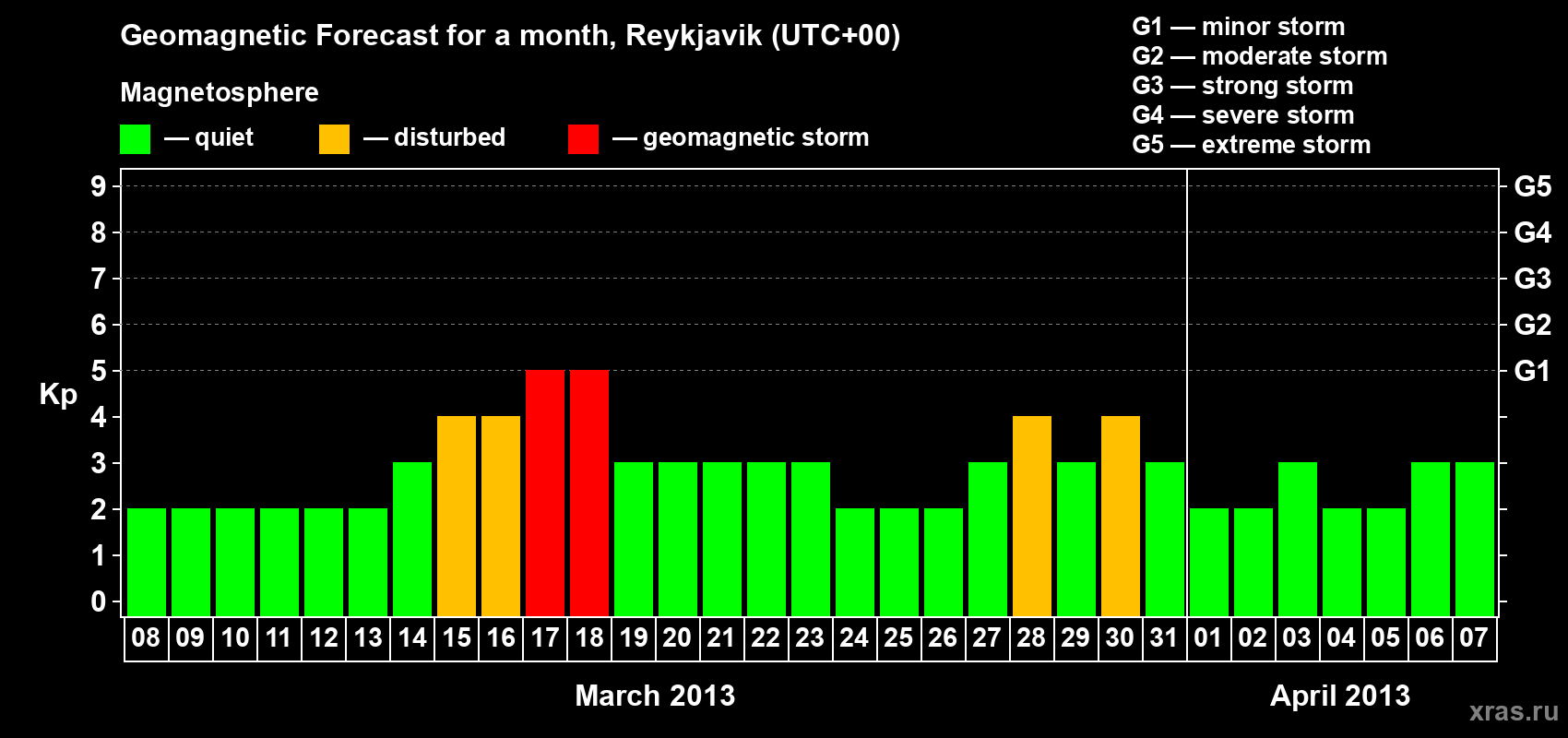Select the green bar for March 14
This screenshot has width=1568, height=738.
412,539
